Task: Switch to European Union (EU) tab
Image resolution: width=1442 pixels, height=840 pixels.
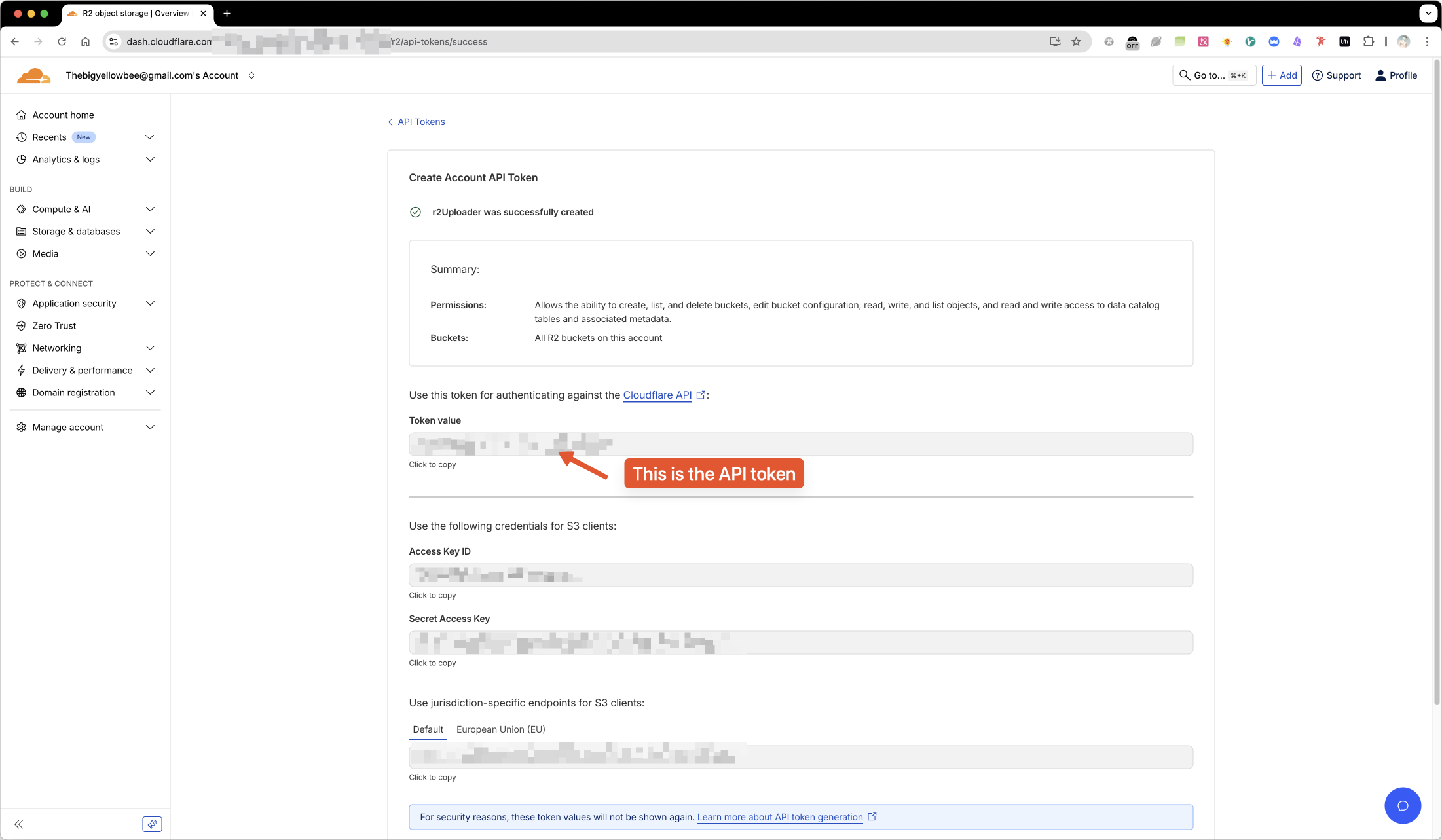Action: tap(500, 729)
